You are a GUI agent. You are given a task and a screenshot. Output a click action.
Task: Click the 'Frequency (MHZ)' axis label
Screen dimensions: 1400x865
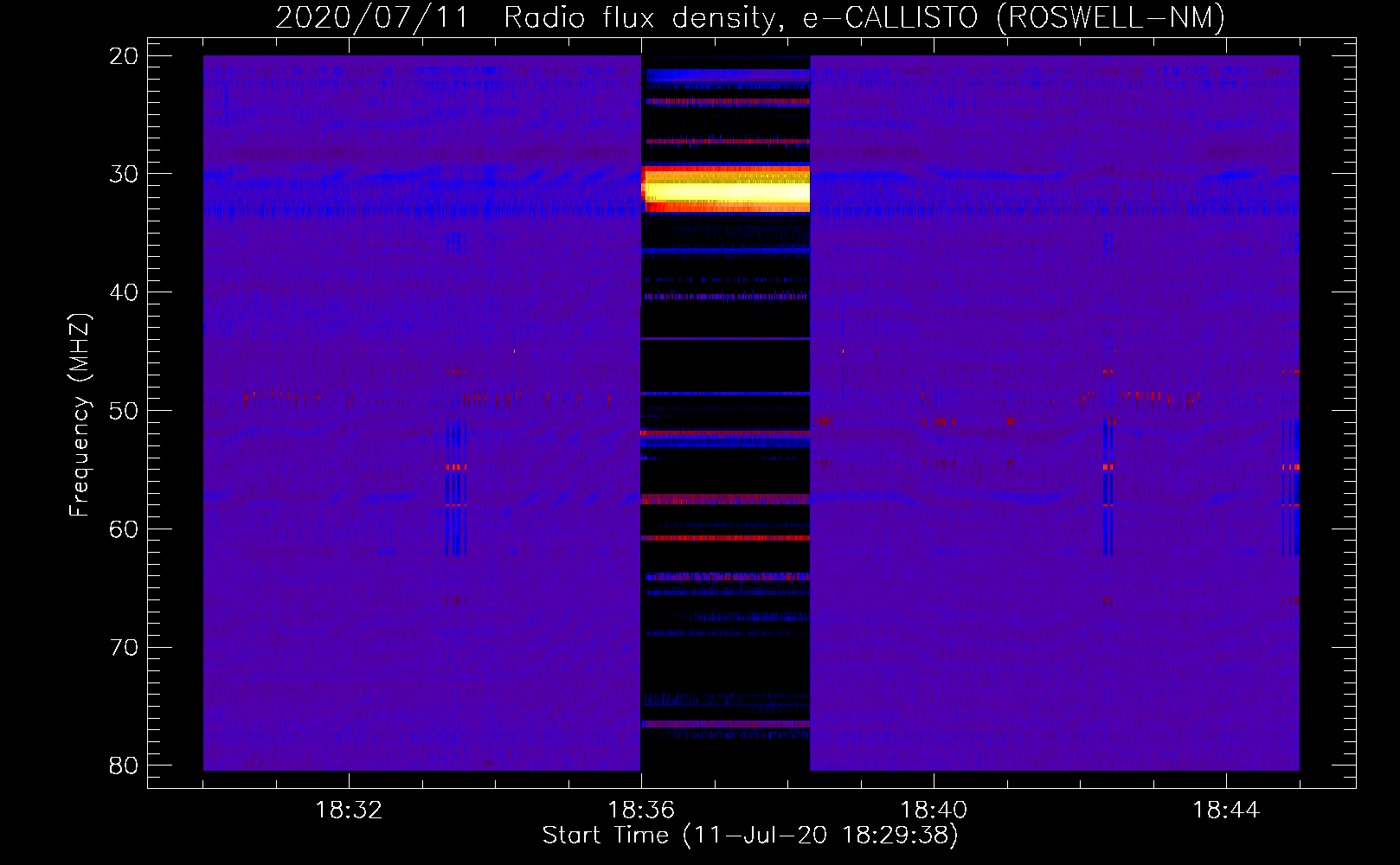80,415
